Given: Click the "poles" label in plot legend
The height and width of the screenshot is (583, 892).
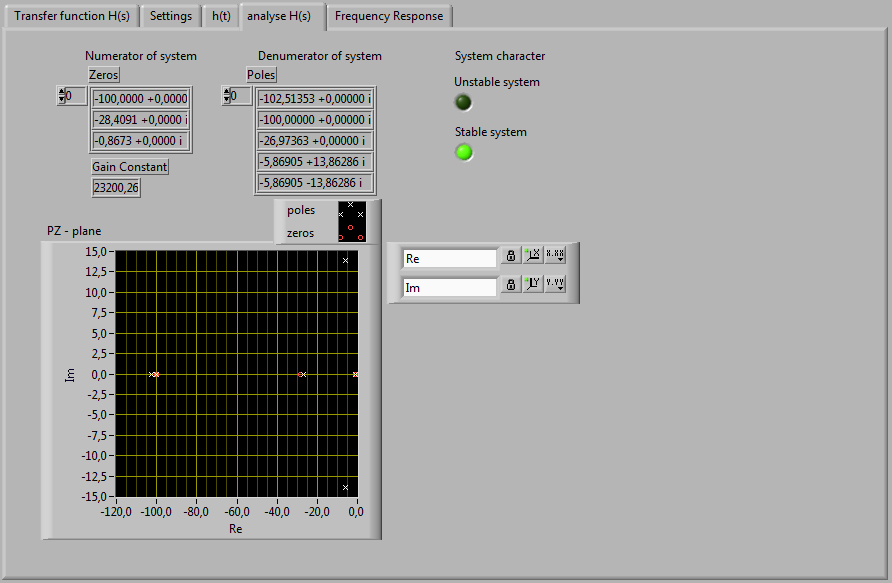Looking at the screenshot, I should pyautogui.click(x=301, y=210).
